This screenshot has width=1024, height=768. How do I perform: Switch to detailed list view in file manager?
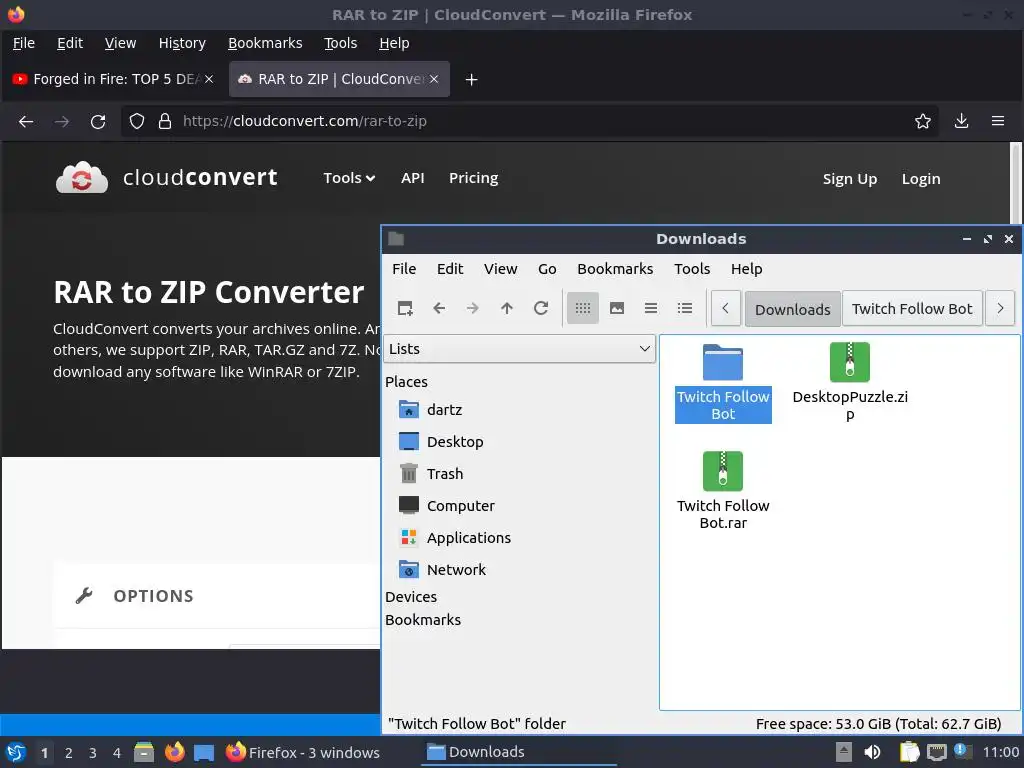click(684, 308)
